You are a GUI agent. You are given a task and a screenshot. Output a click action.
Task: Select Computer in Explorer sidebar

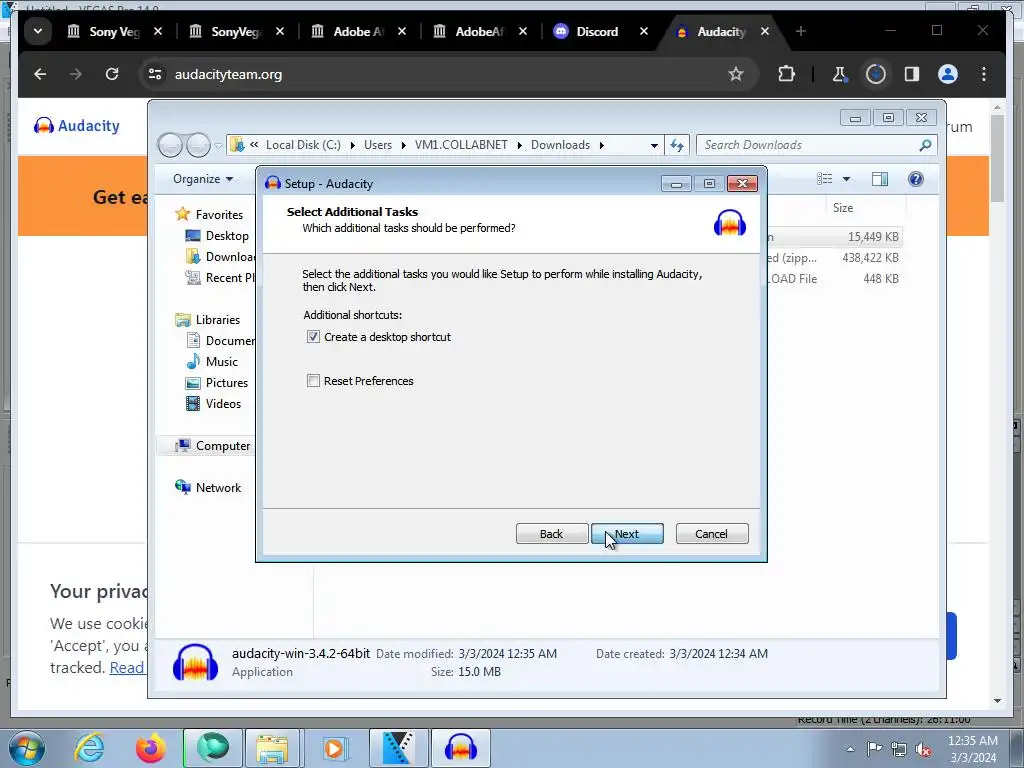pos(214,445)
